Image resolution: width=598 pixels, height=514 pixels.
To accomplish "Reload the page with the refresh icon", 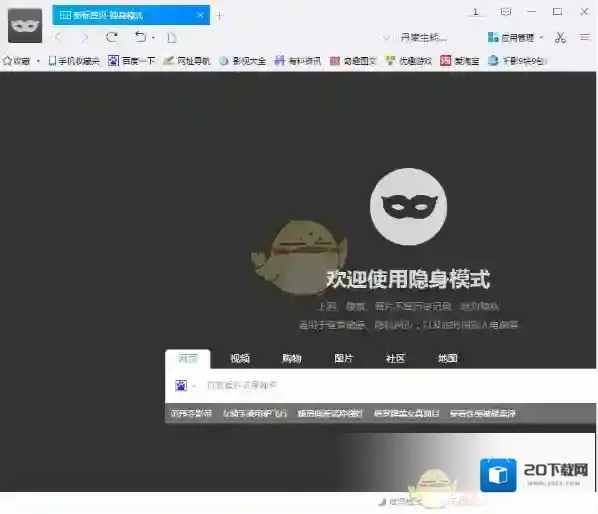I will (x=112, y=37).
